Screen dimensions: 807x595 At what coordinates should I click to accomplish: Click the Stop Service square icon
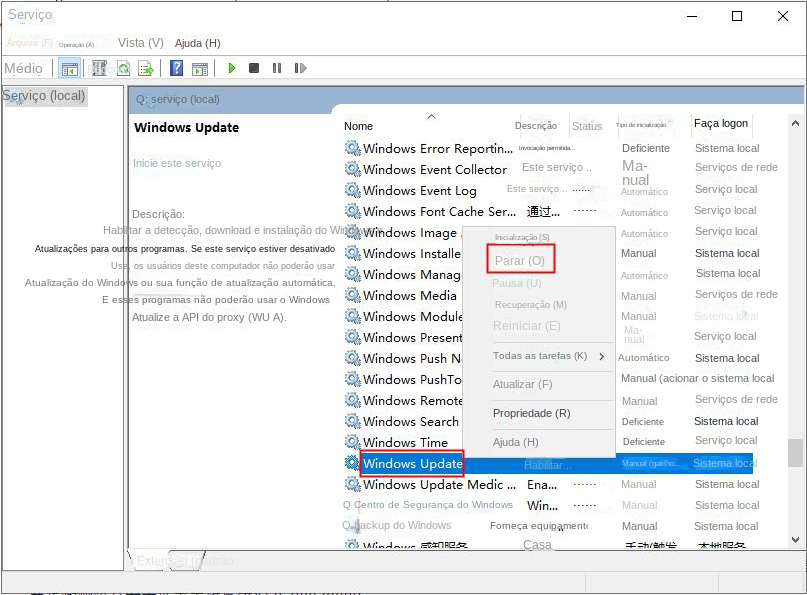[x=254, y=68]
